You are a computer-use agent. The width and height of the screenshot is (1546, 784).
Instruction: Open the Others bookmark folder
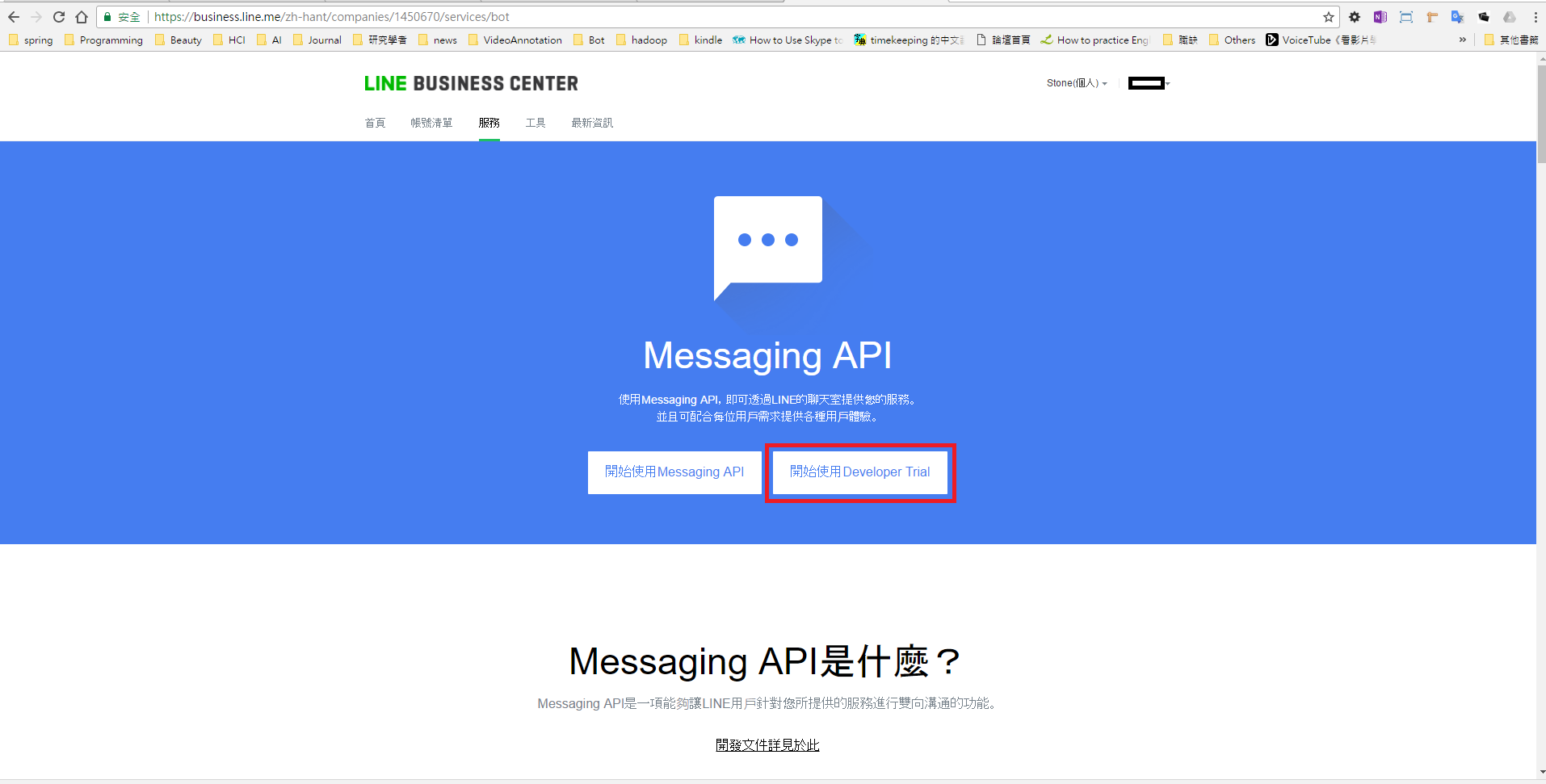(x=1232, y=40)
